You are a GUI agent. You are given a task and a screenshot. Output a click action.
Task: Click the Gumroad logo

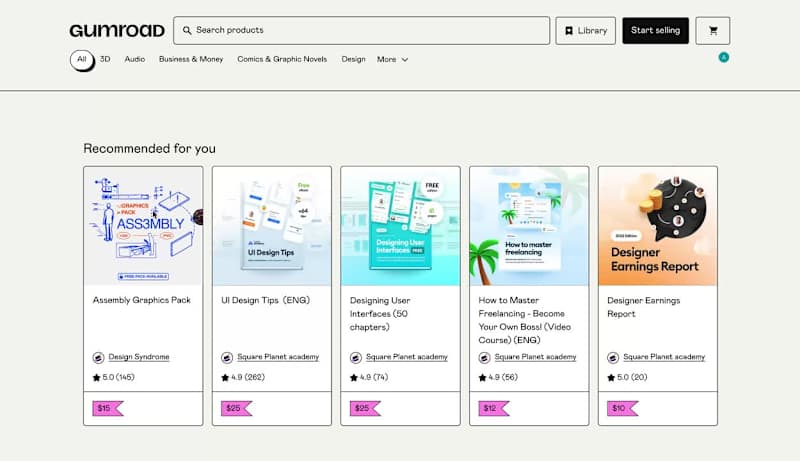click(117, 31)
